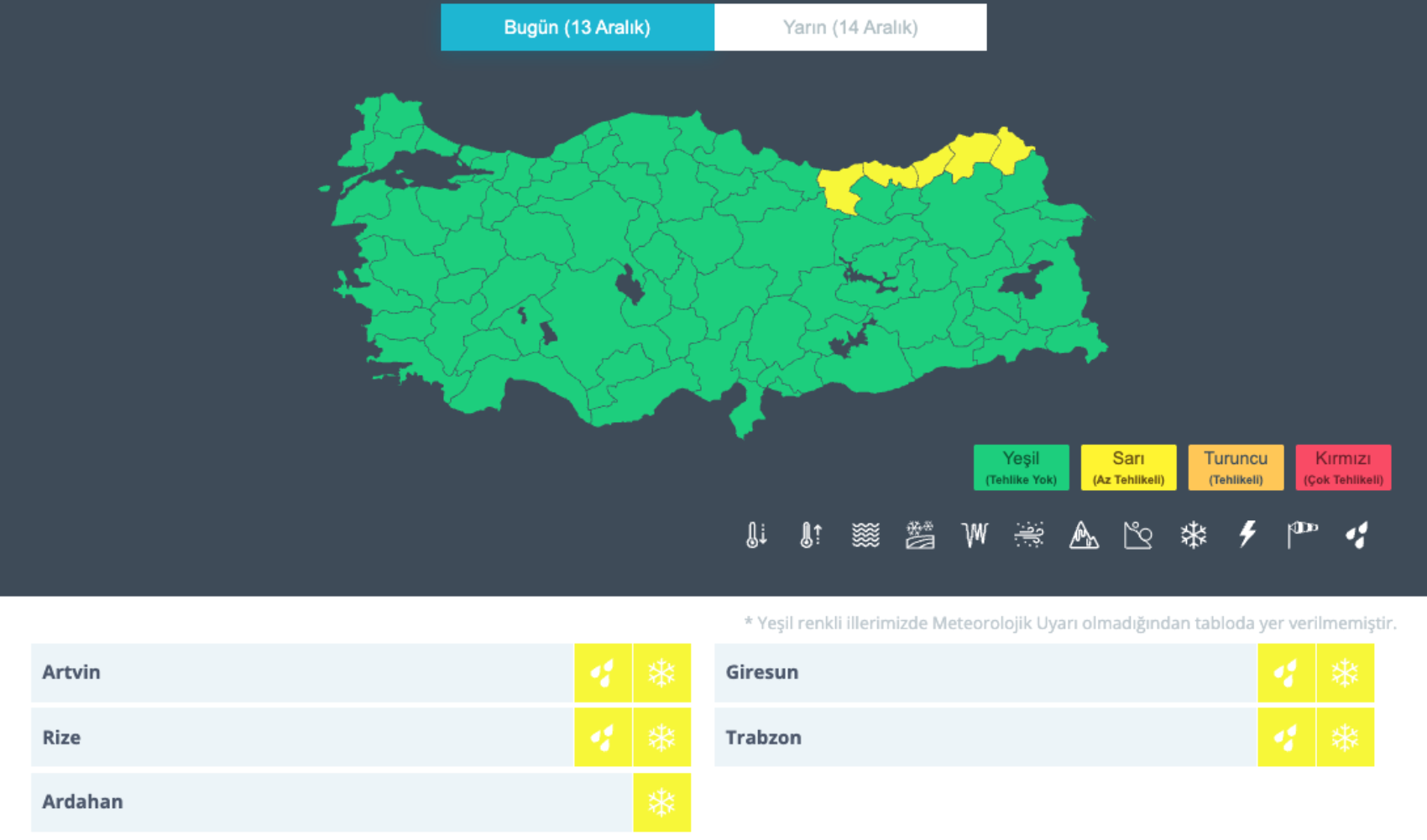Click the dust storm wind icon
This screenshot has width=1427, height=840.
click(x=1029, y=535)
